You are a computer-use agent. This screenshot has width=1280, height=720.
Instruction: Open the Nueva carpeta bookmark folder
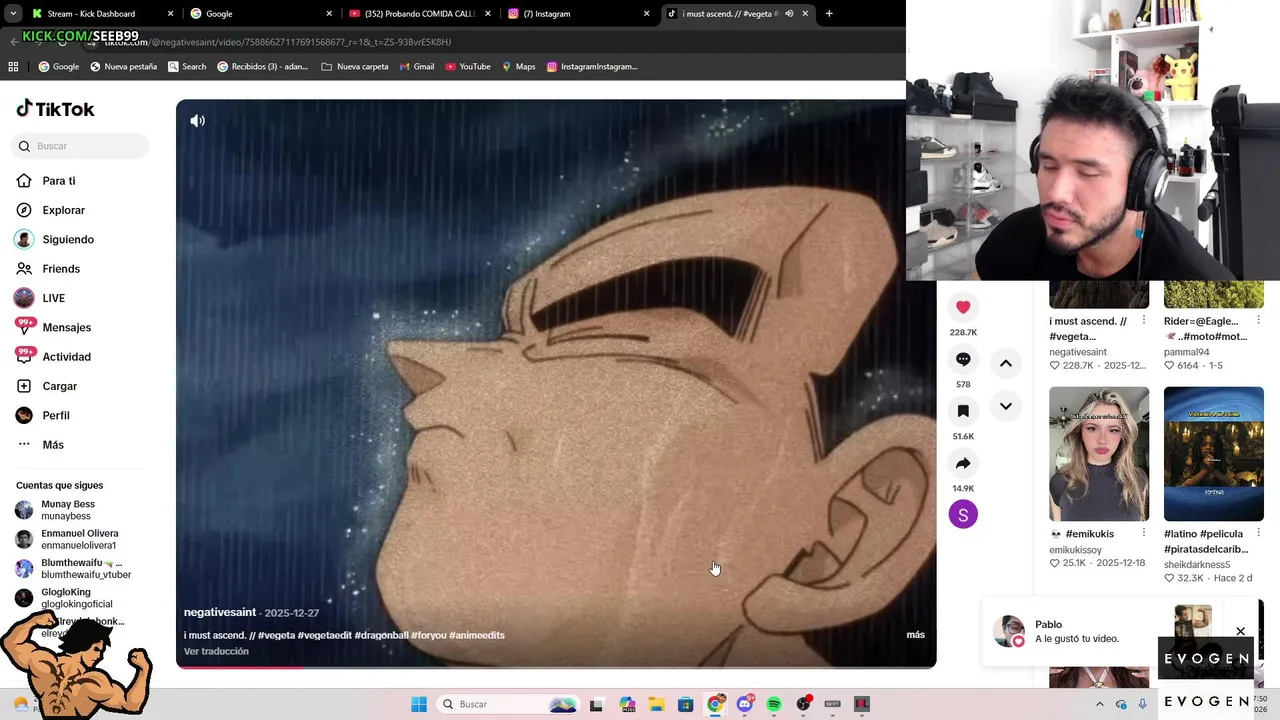coord(355,67)
